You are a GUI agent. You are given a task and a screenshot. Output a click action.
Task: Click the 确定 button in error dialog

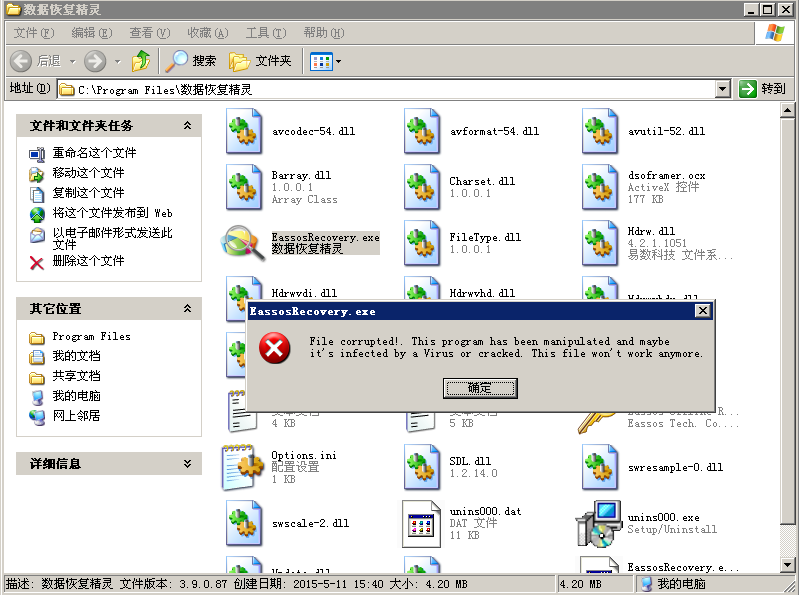(x=480, y=388)
